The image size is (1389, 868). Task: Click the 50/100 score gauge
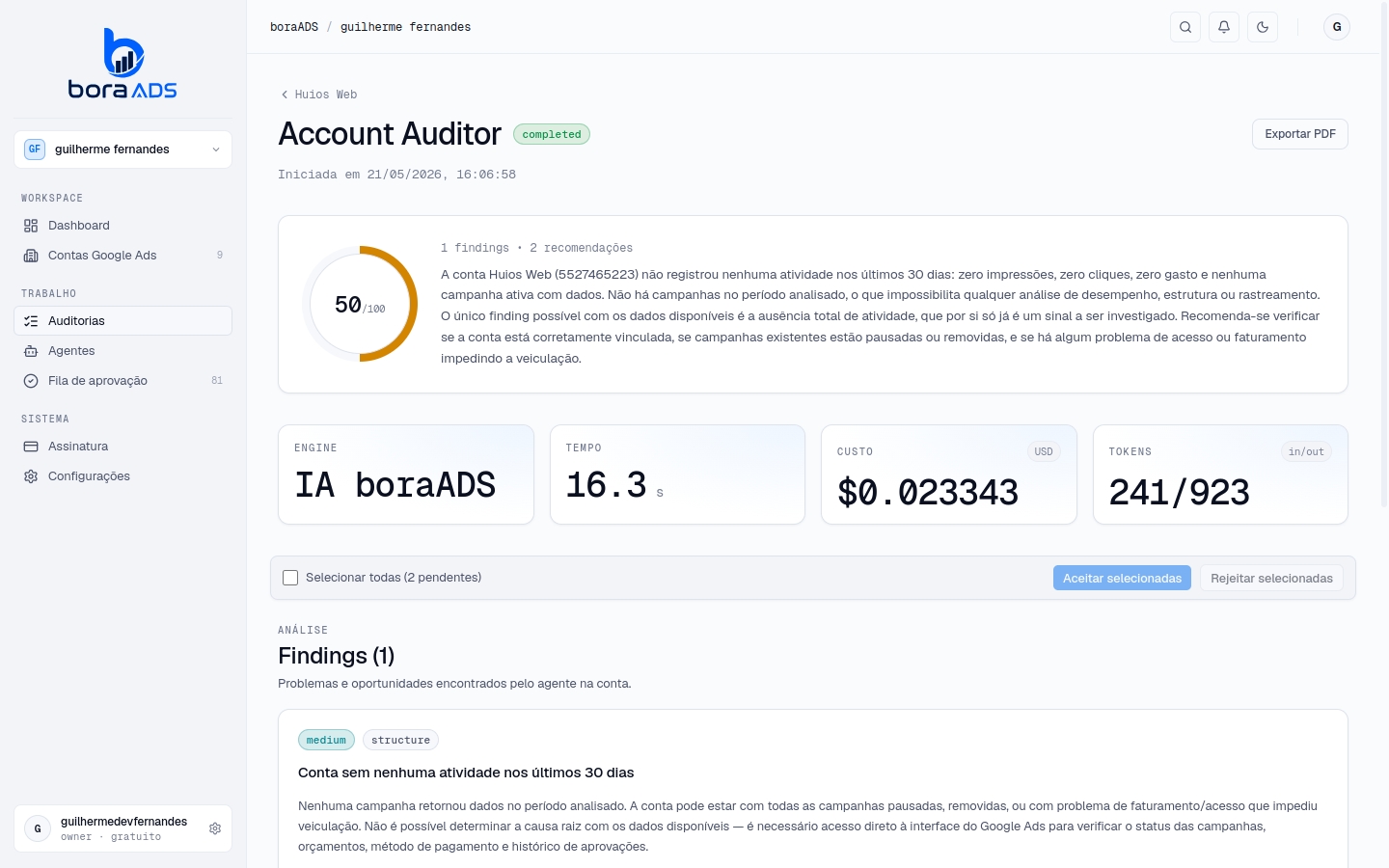[360, 304]
